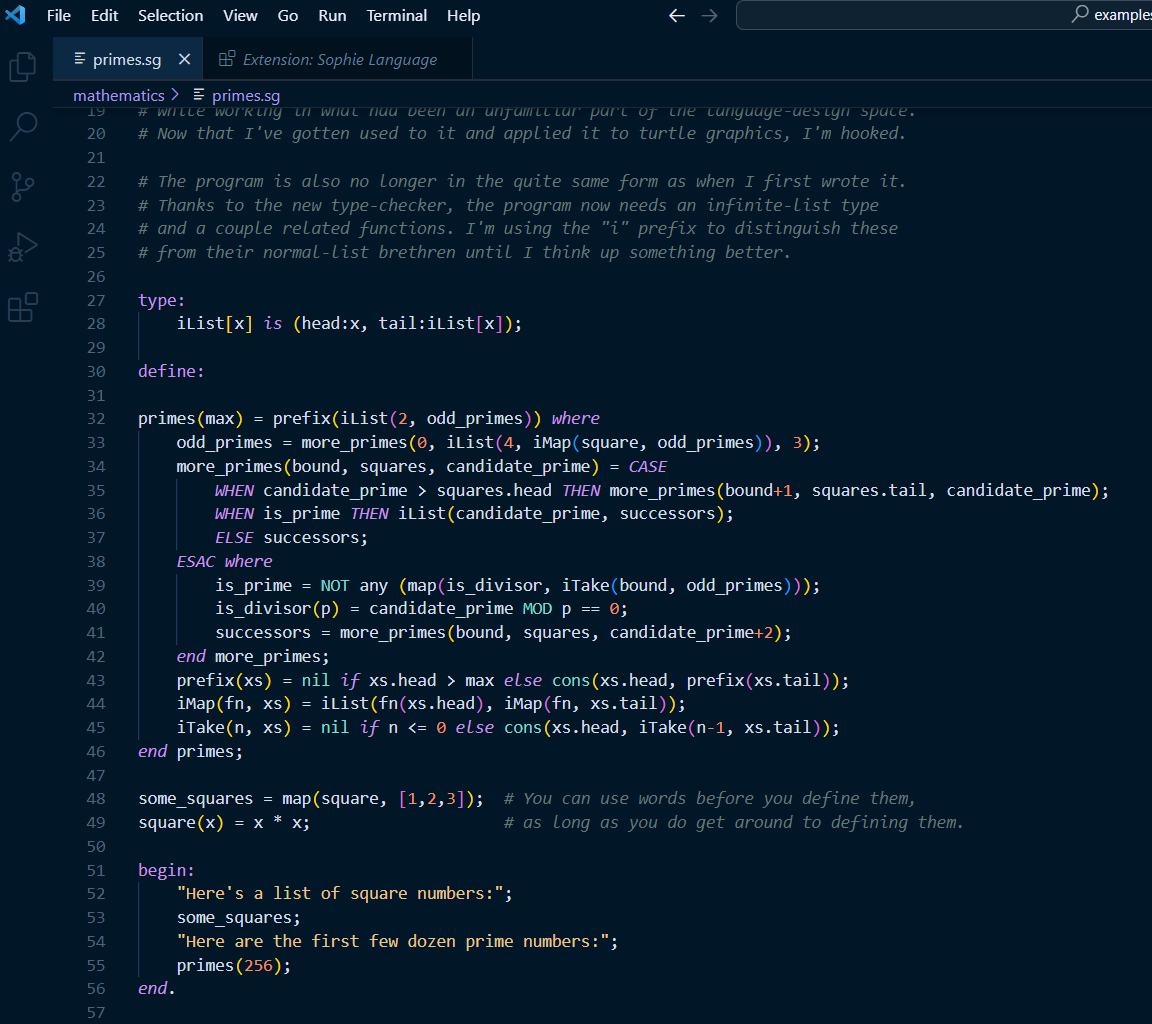This screenshot has width=1152, height=1024.
Task: Close the primes.sg tab
Action: pos(184,59)
